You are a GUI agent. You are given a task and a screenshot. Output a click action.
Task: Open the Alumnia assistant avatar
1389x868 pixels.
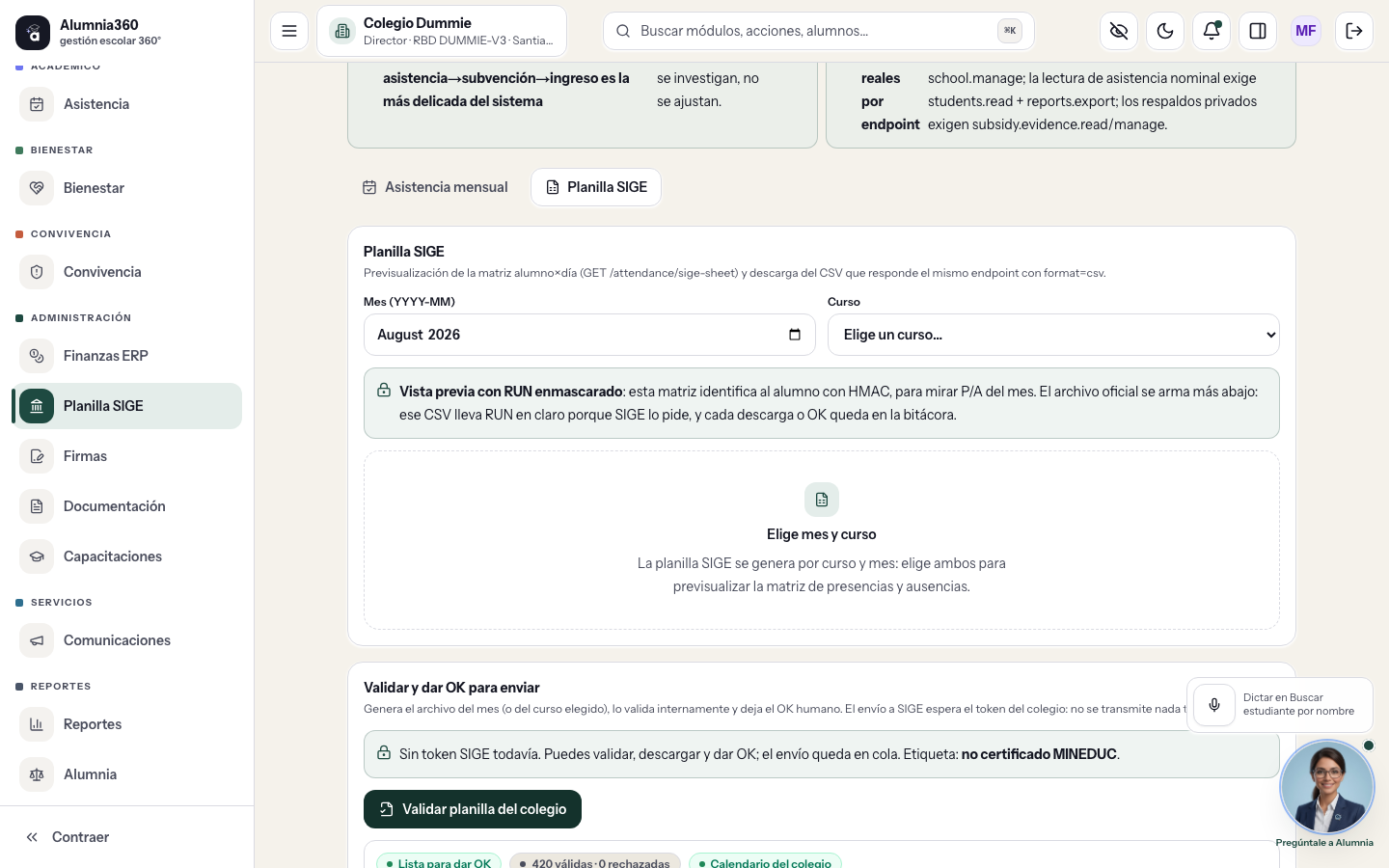pos(1327,787)
